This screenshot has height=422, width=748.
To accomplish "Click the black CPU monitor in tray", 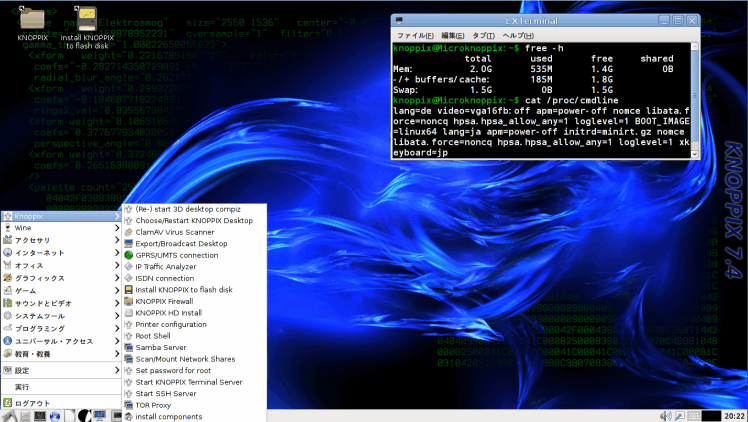I will point(711,416).
